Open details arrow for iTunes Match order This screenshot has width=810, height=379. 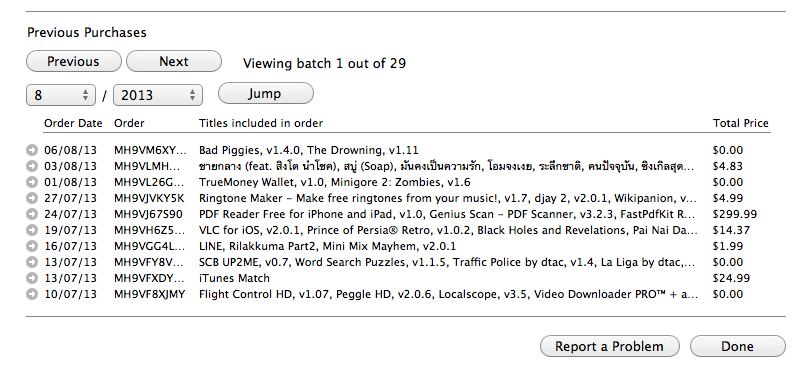point(32,278)
